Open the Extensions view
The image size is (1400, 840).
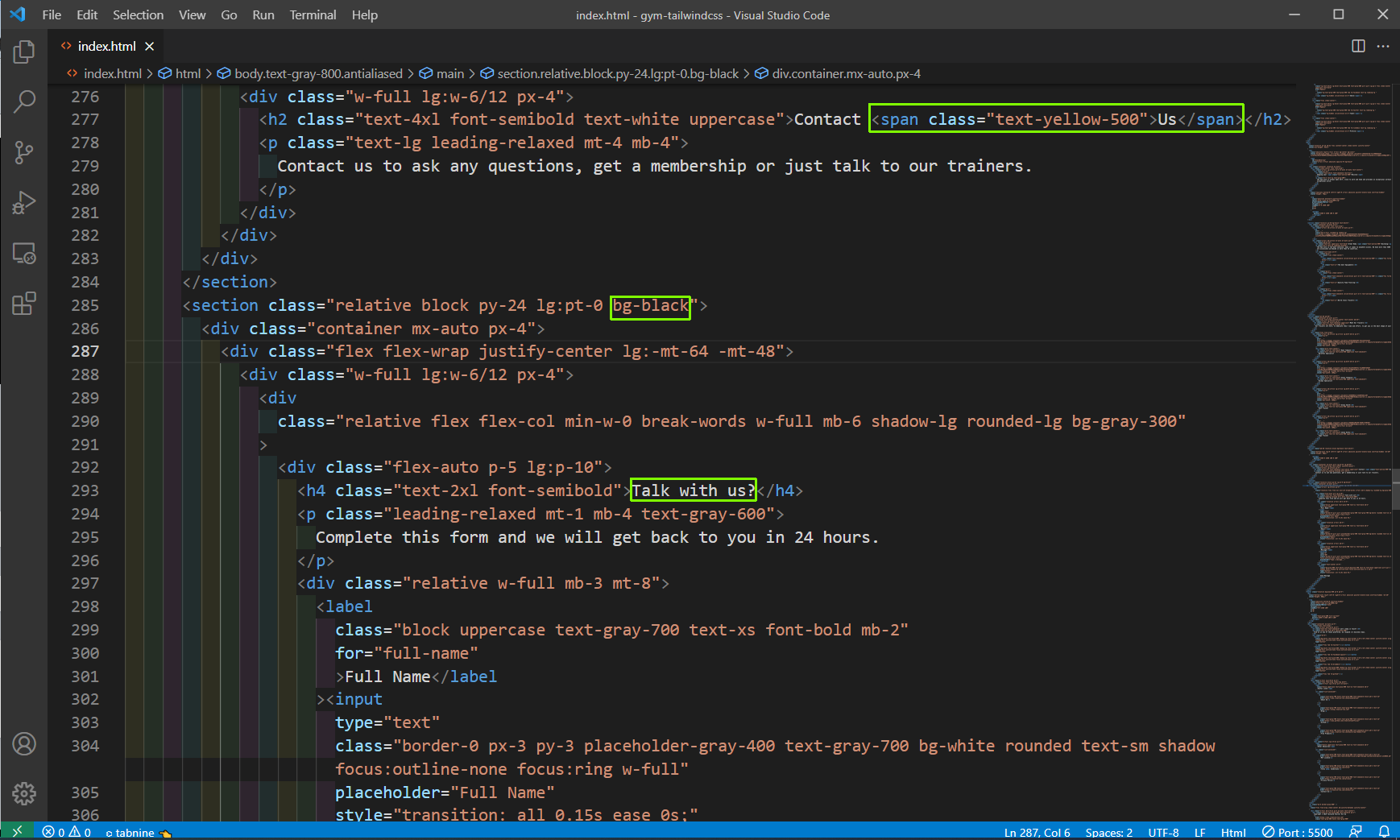tap(24, 304)
